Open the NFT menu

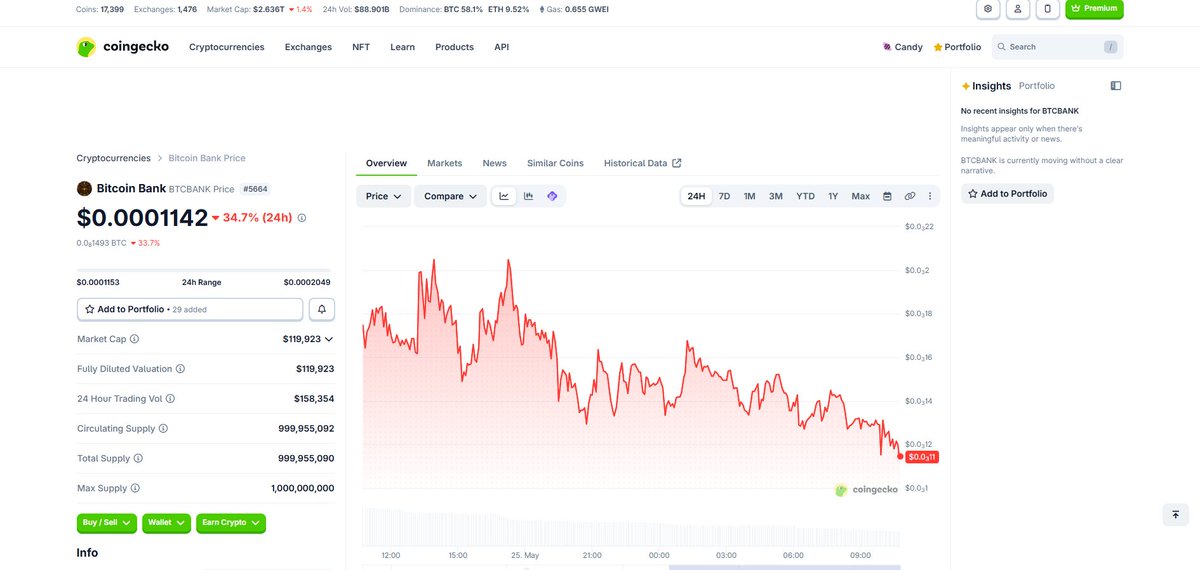point(361,47)
